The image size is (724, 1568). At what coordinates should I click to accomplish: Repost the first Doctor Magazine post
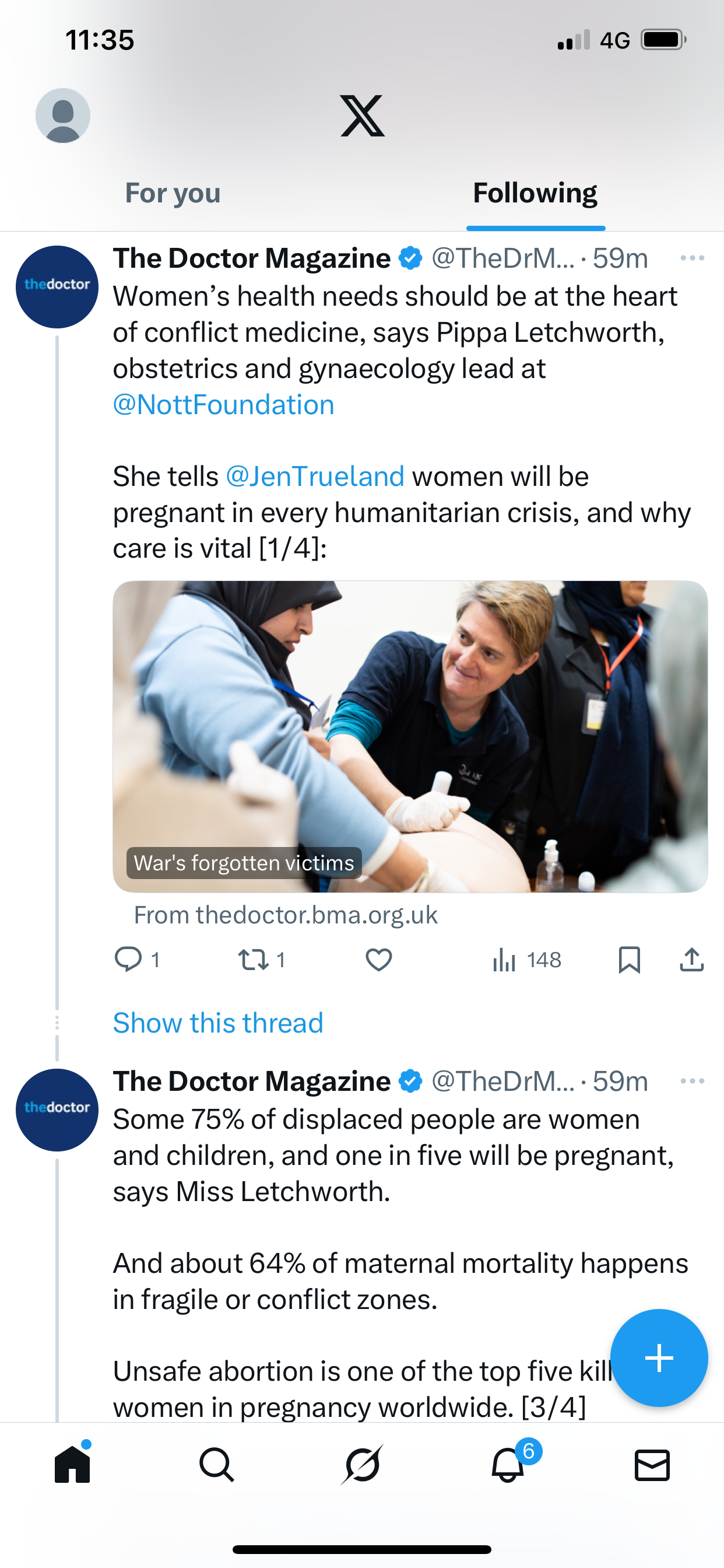pos(252,960)
